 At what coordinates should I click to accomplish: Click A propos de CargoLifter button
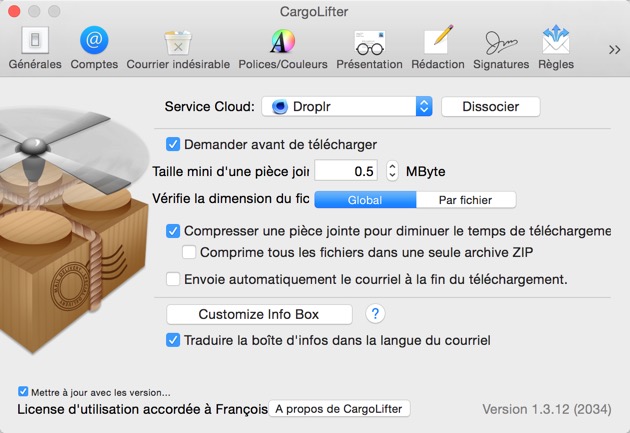tap(339, 408)
